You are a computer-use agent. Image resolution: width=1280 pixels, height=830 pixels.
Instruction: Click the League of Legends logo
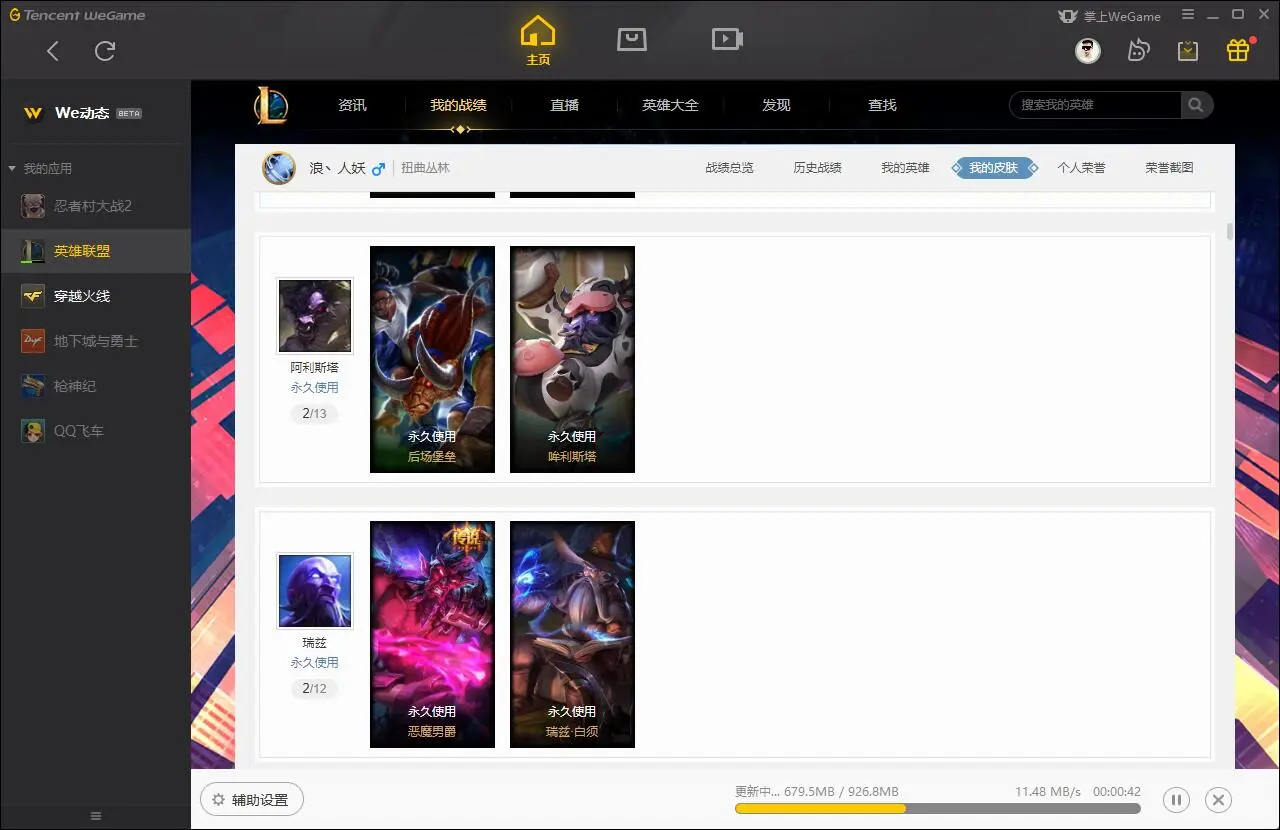click(270, 105)
